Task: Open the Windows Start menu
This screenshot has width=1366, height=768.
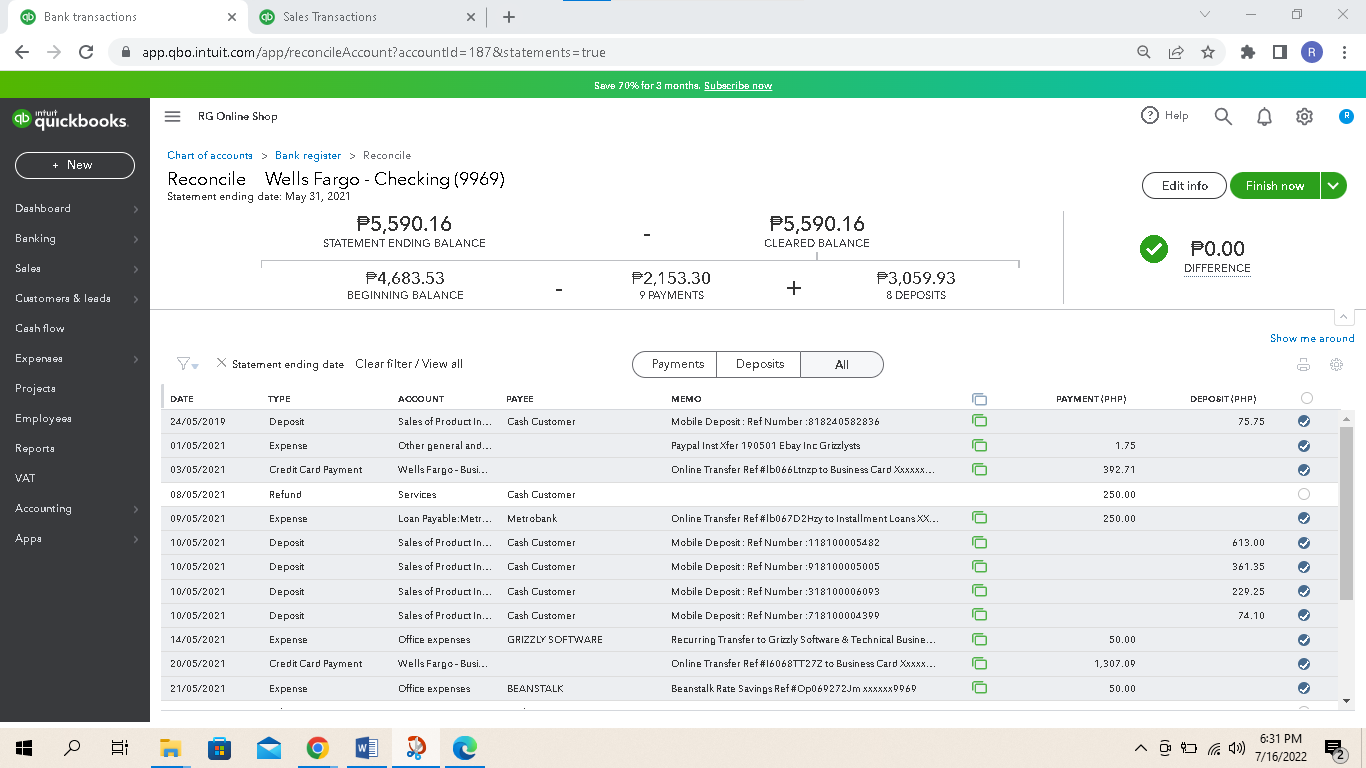Action: (x=24, y=747)
